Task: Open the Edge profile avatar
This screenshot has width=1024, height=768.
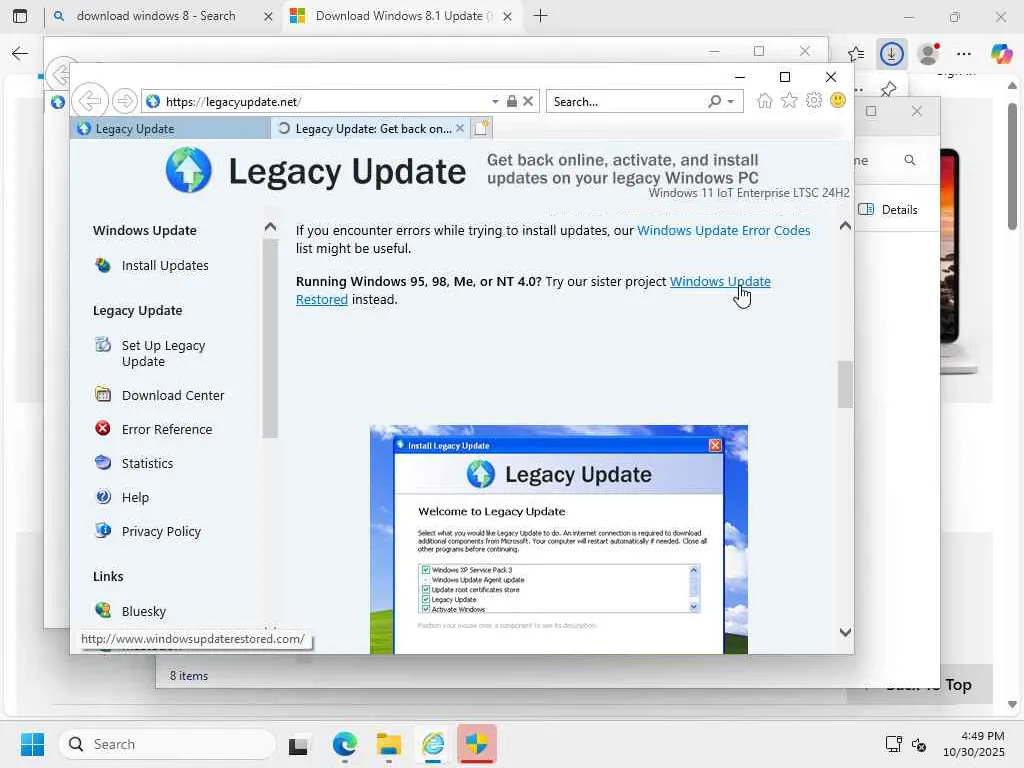Action: (x=928, y=54)
